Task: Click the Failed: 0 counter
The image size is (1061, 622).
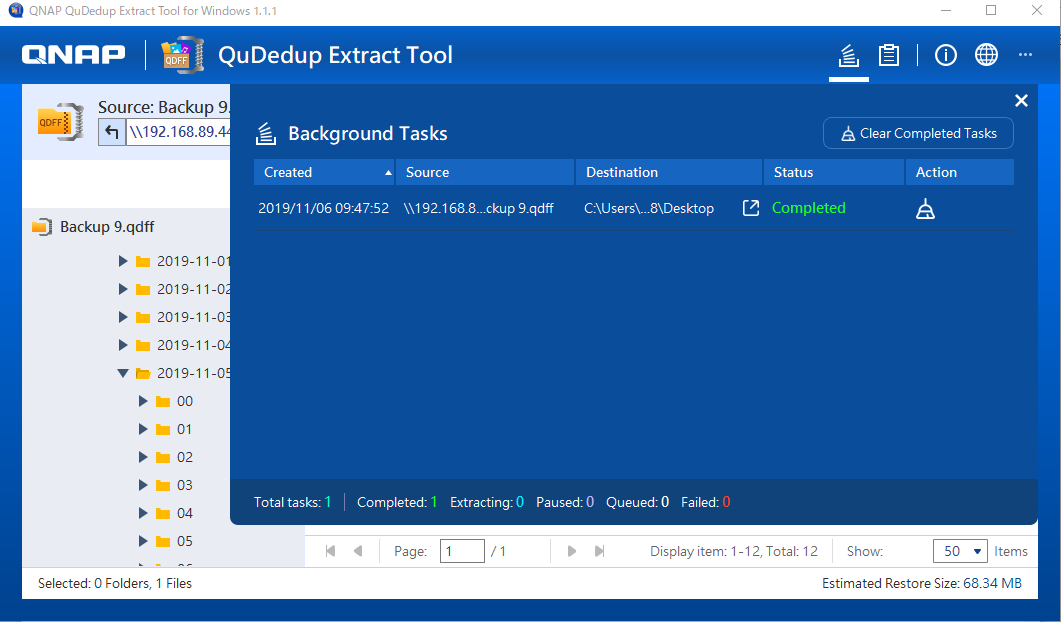Action: pos(706,502)
